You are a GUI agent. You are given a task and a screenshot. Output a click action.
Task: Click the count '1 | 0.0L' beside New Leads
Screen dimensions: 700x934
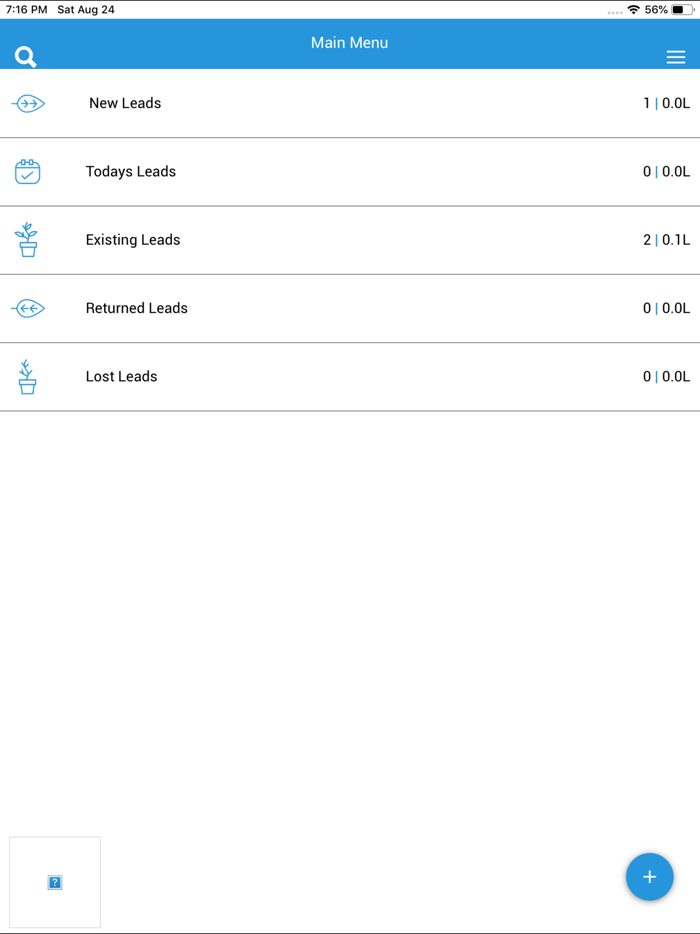[x=667, y=103]
